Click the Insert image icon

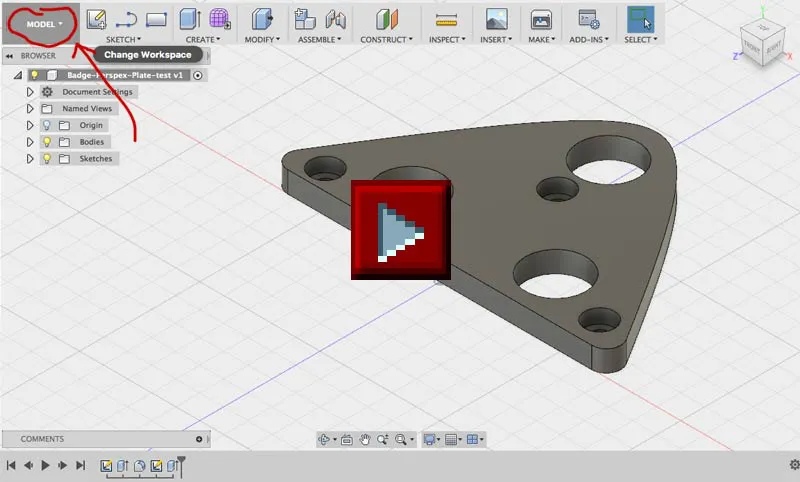click(x=496, y=20)
